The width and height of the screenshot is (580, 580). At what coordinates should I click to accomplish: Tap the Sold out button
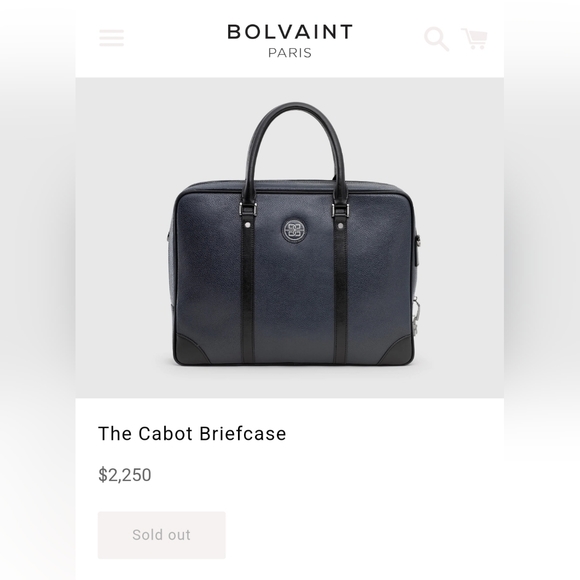click(162, 535)
